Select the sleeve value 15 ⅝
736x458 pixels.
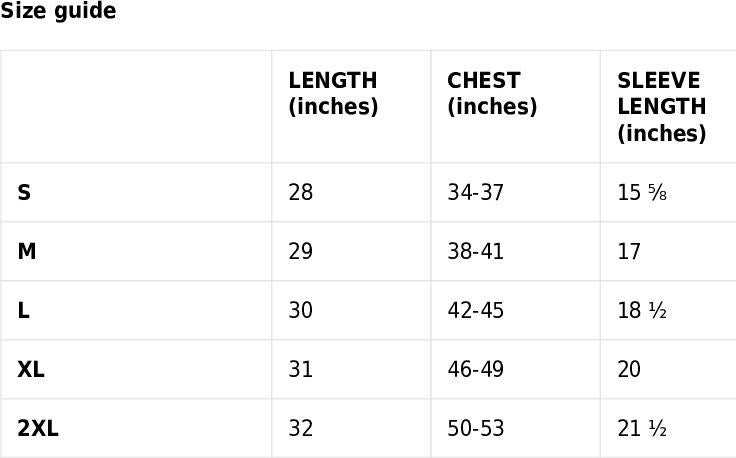point(642,192)
